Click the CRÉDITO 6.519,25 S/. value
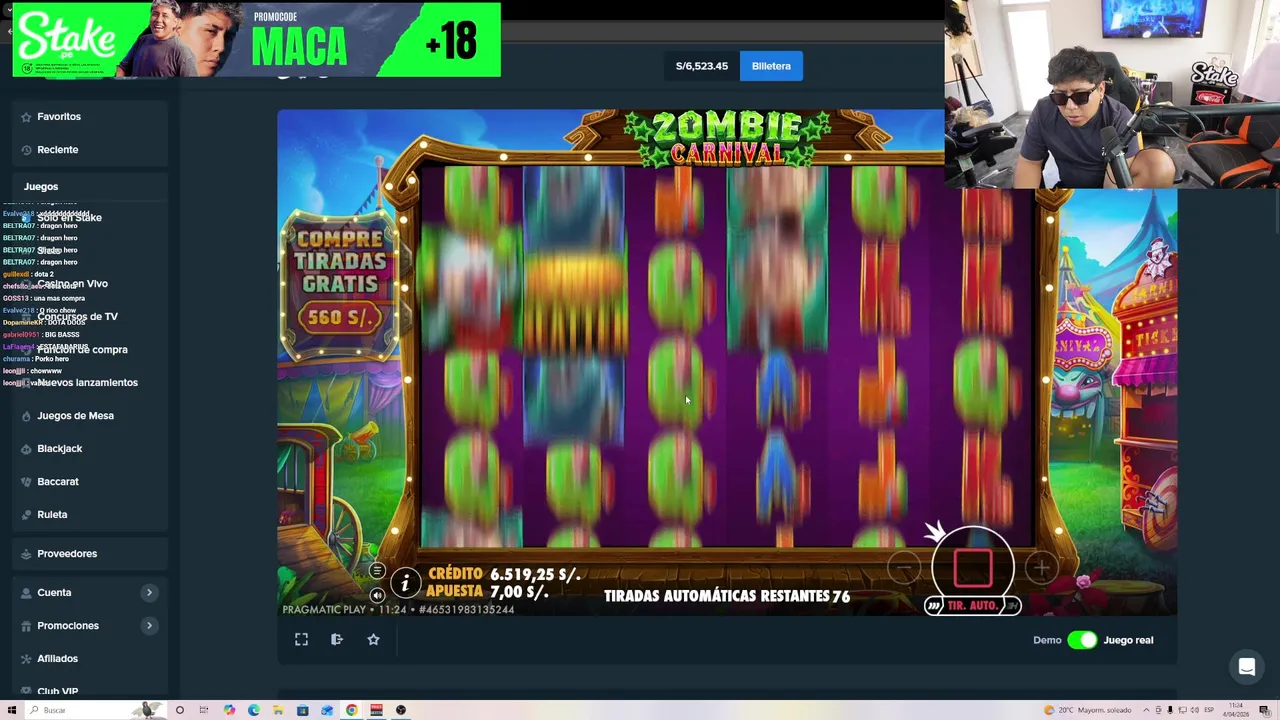The image size is (1280, 720). click(535, 575)
